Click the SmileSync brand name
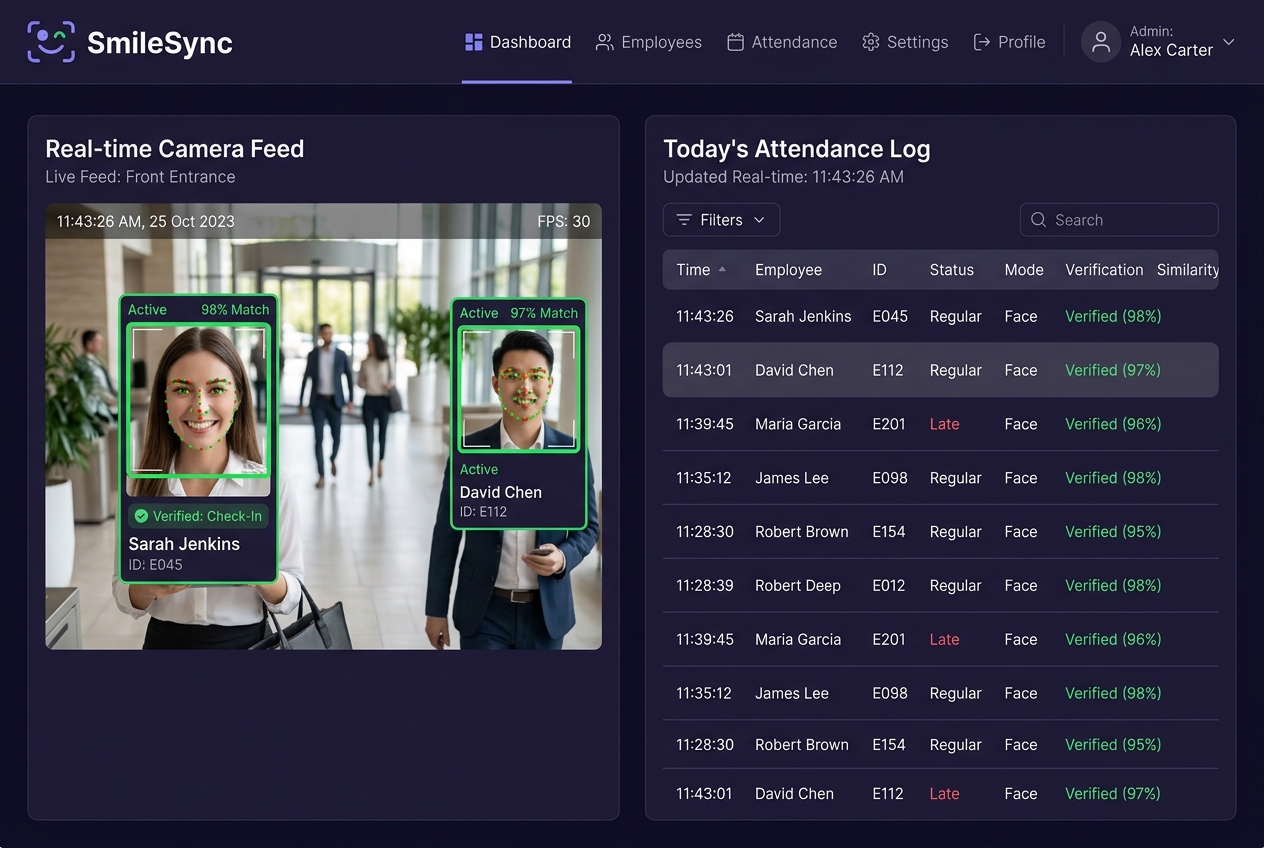Image resolution: width=1264 pixels, height=848 pixels. pos(160,42)
